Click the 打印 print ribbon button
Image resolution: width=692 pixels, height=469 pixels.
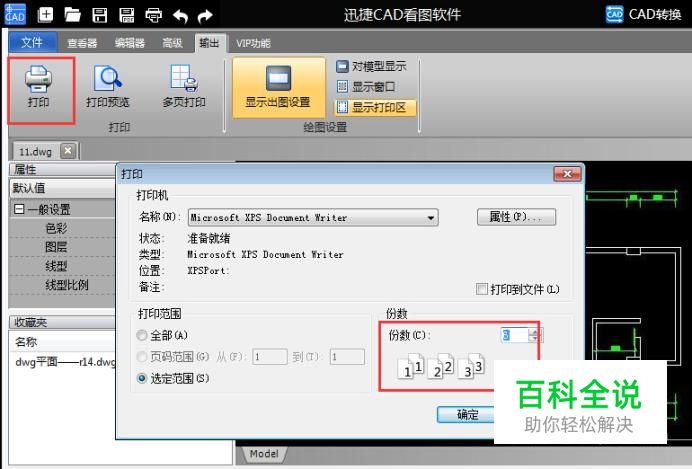click(x=40, y=90)
